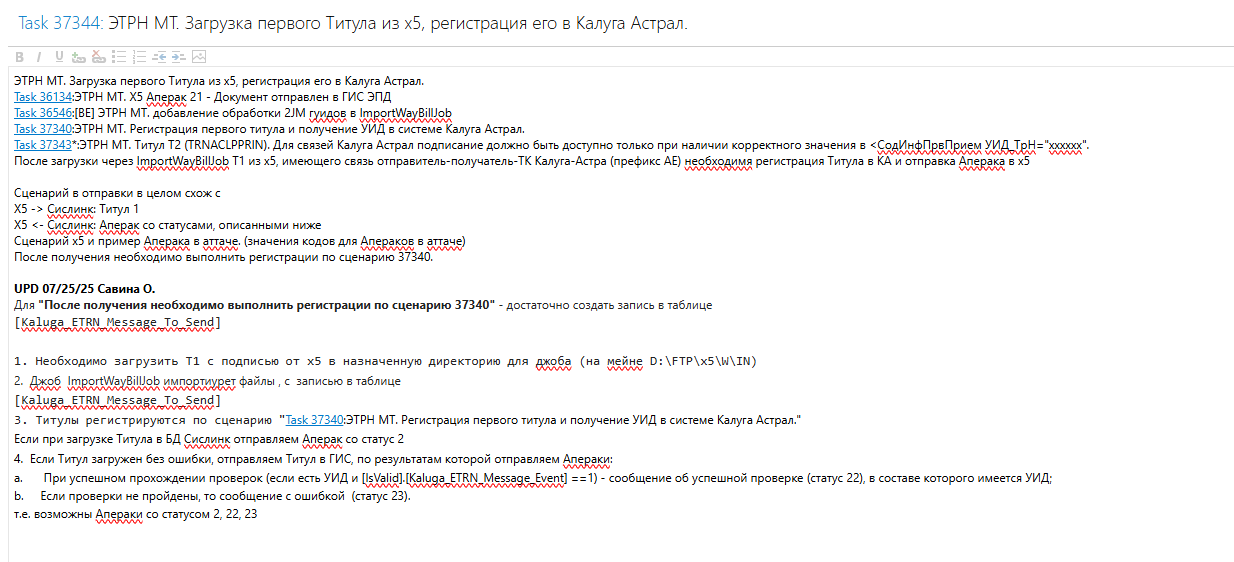This screenshot has width=1234, height=562.
Task: Click the [Kaluga_ETRN_Message_To_Send] text below step 2
Action: (x=118, y=401)
